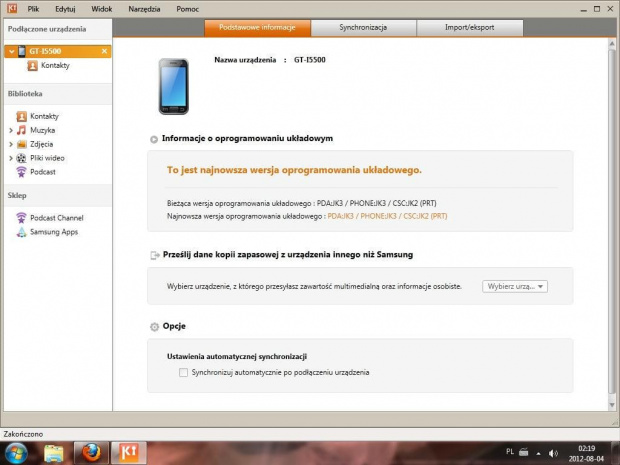The width and height of the screenshot is (620, 465).
Task: Open the Podcast Channel store icon
Action: tap(21, 218)
